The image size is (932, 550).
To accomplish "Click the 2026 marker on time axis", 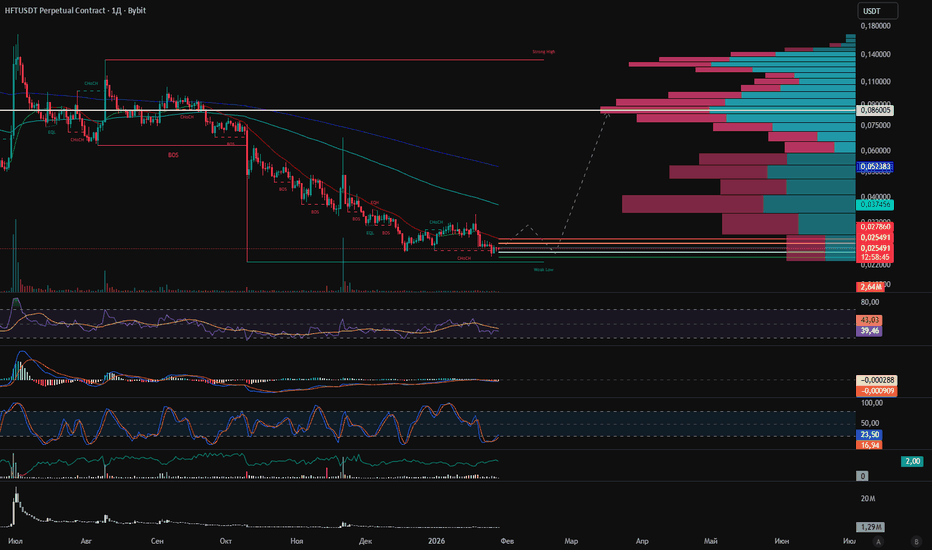I will point(436,541).
